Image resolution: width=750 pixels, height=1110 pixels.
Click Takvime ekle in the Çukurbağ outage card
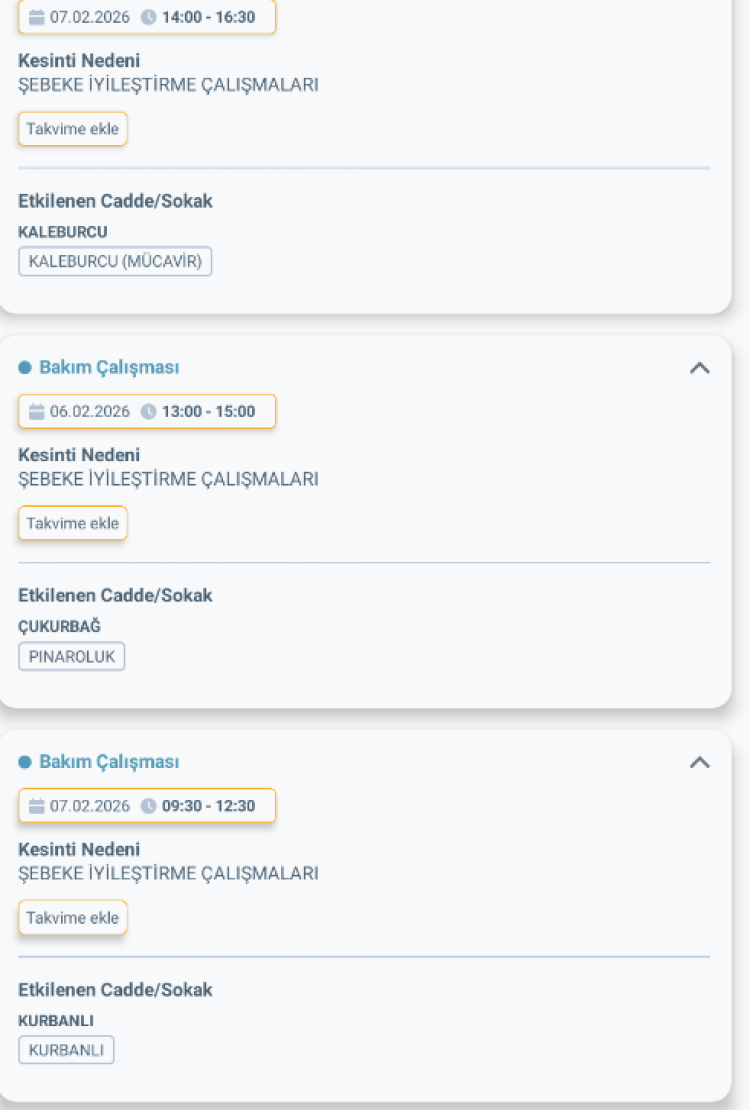pyautogui.click(x=72, y=523)
